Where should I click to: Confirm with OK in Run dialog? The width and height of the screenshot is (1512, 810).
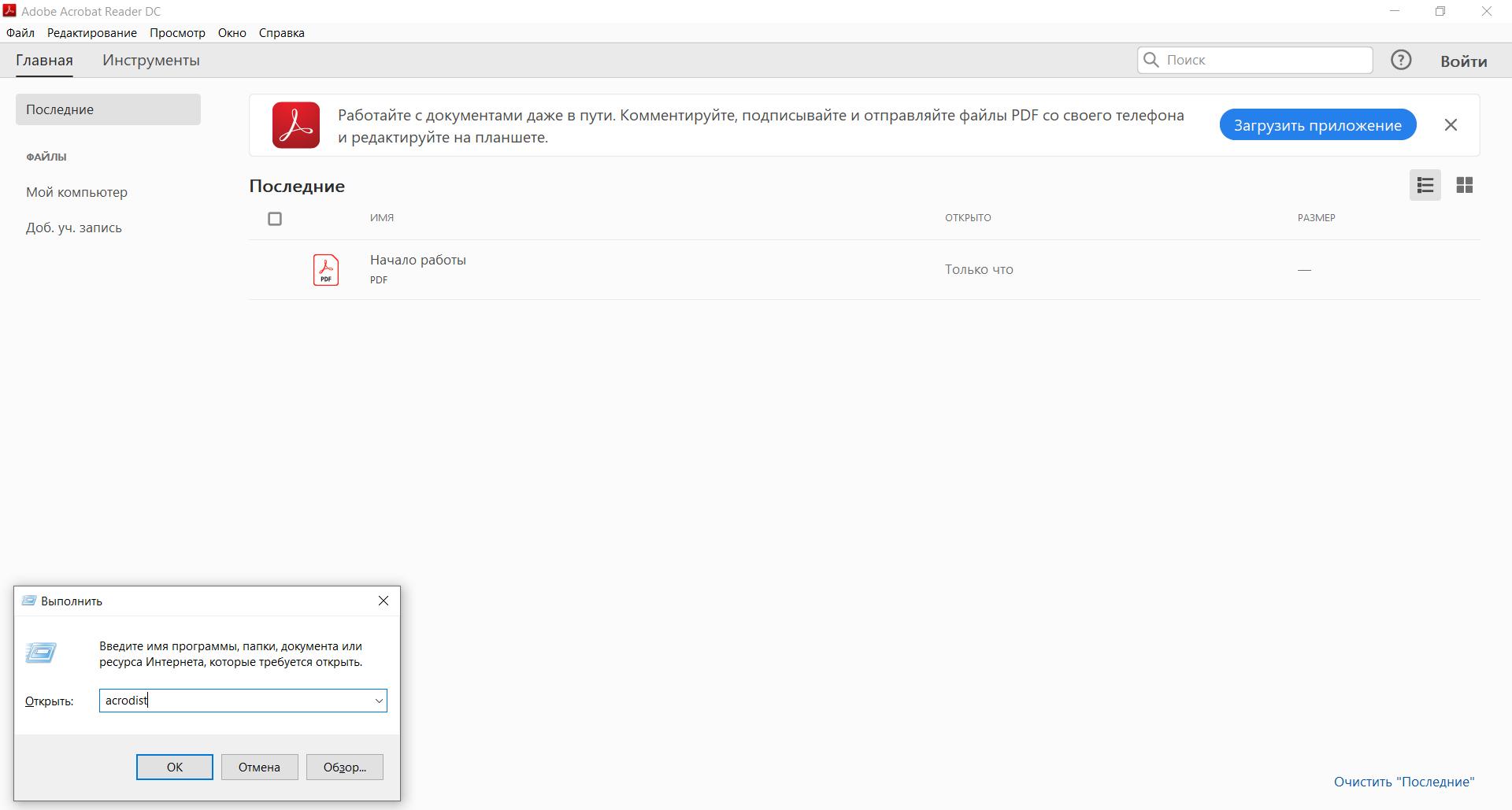click(x=175, y=767)
